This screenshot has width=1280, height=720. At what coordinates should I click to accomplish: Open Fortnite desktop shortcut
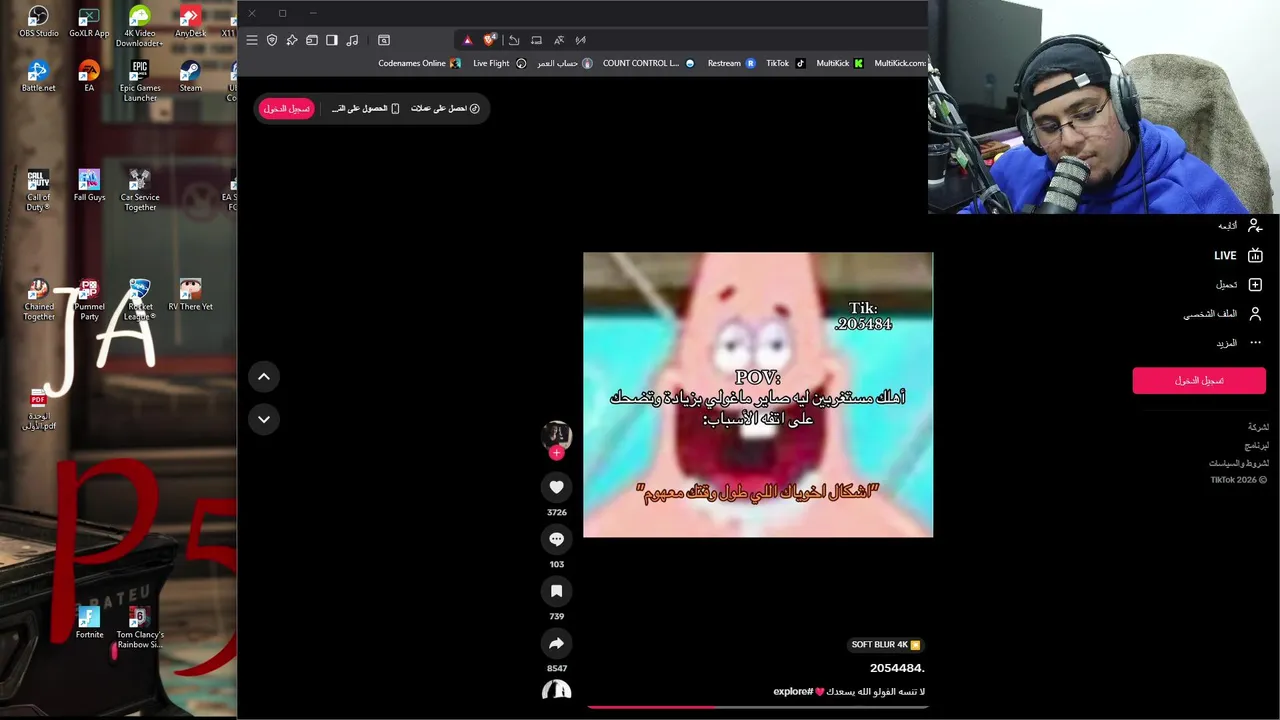click(89, 622)
